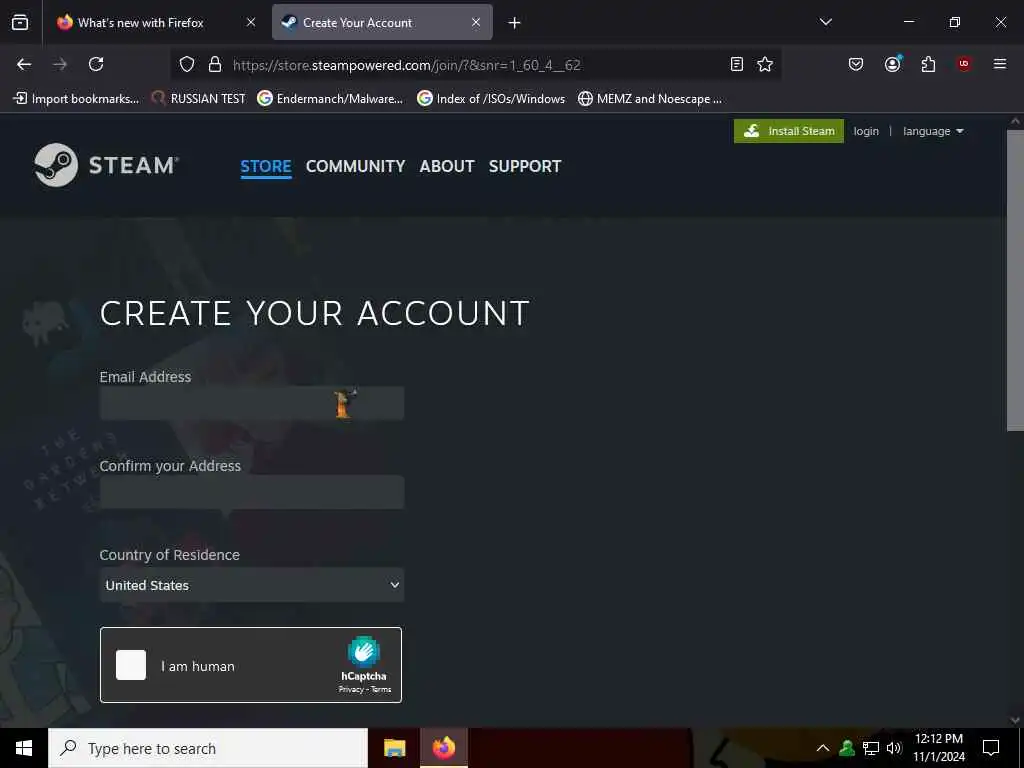The image size is (1024, 768).
Task: Open tracking protection shield icon
Action: tap(187, 64)
